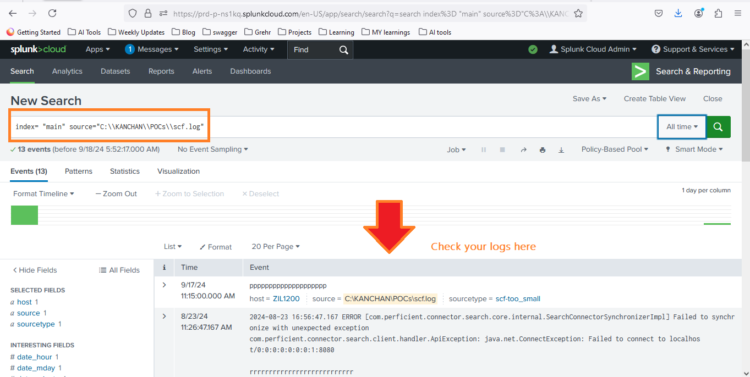The image size is (750, 377).
Task: Open the Alerts nav tab
Action: tap(202, 71)
